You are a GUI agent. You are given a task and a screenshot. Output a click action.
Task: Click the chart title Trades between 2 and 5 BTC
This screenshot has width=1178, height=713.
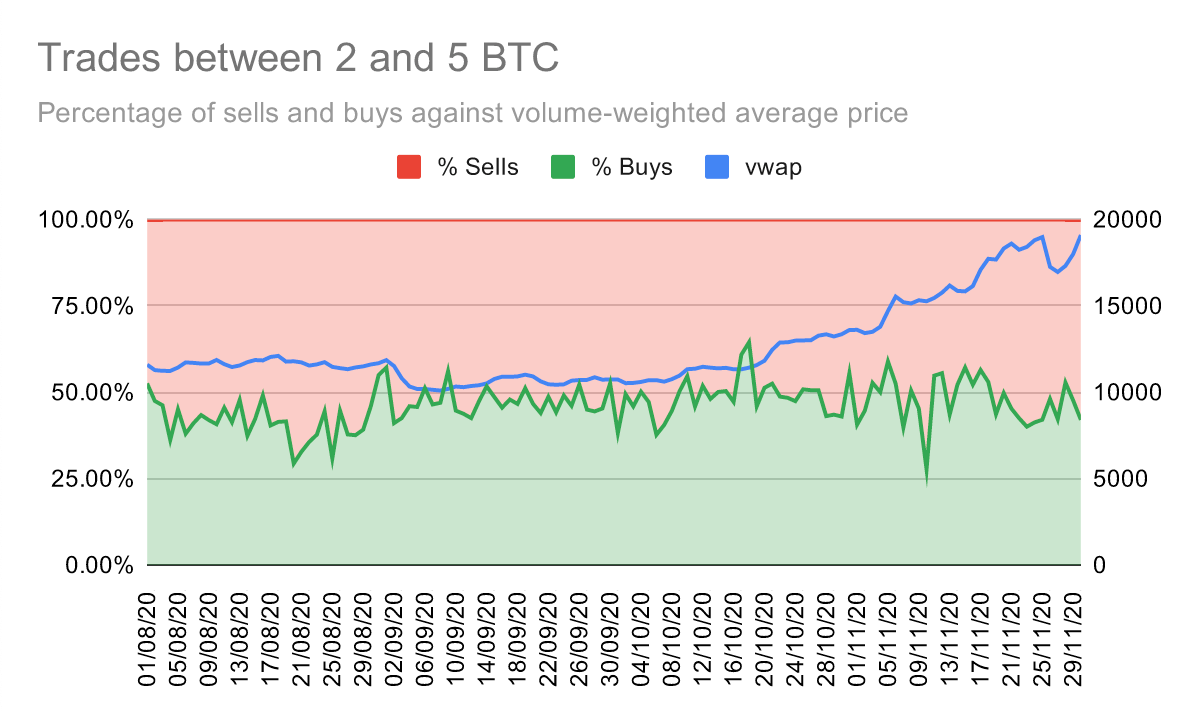point(298,58)
